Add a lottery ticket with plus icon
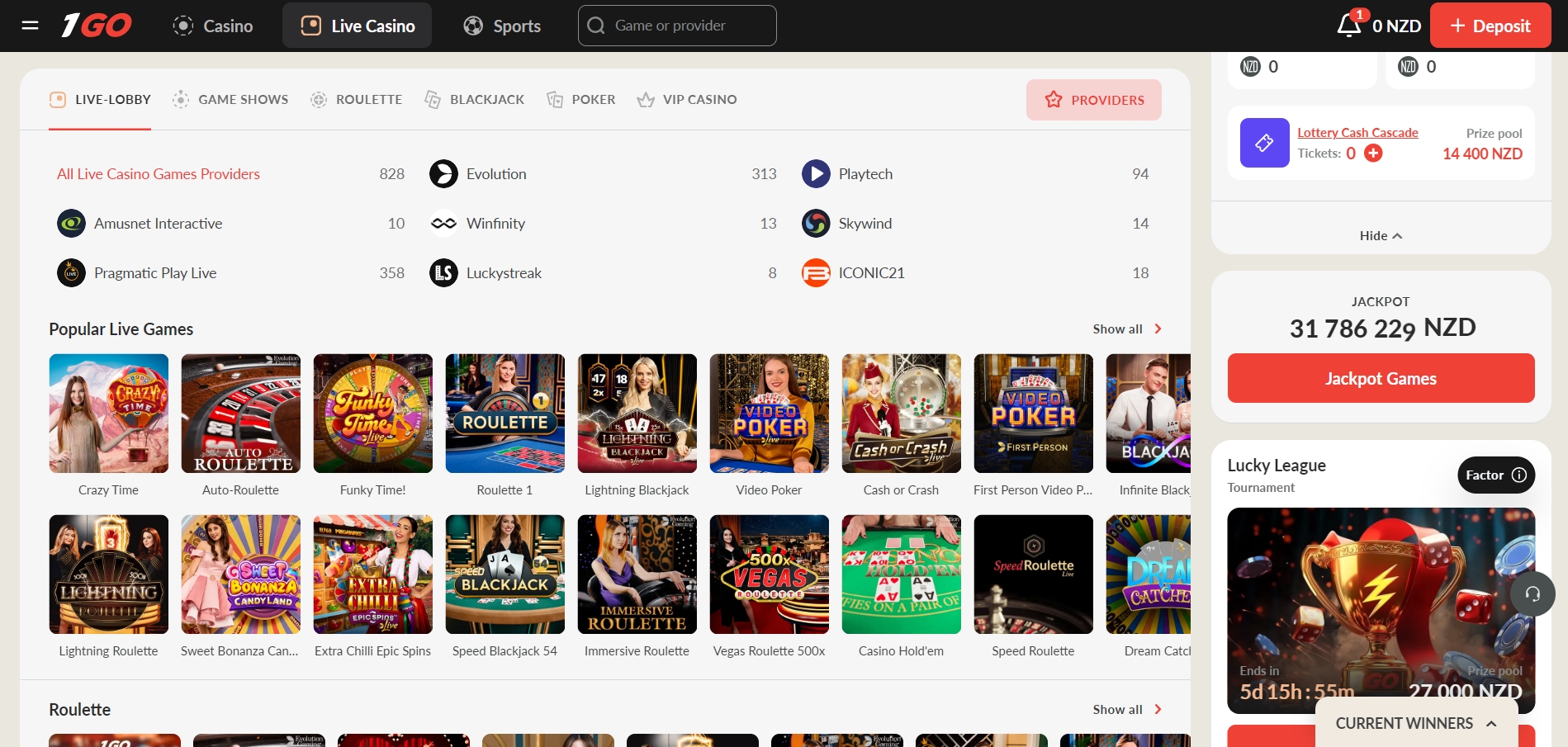The image size is (1568, 747). pos(1373,153)
